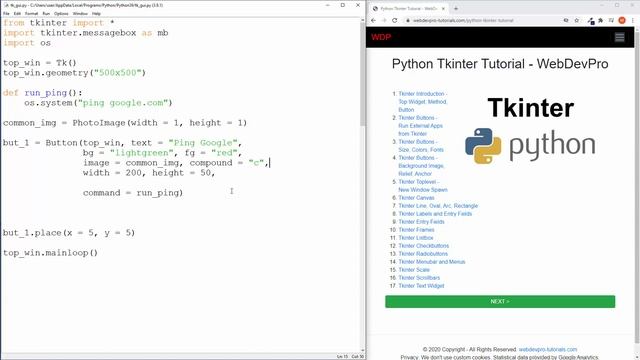Open the Tkinter Scrollbars link
This screenshot has height=360, width=640.
(x=419, y=278)
